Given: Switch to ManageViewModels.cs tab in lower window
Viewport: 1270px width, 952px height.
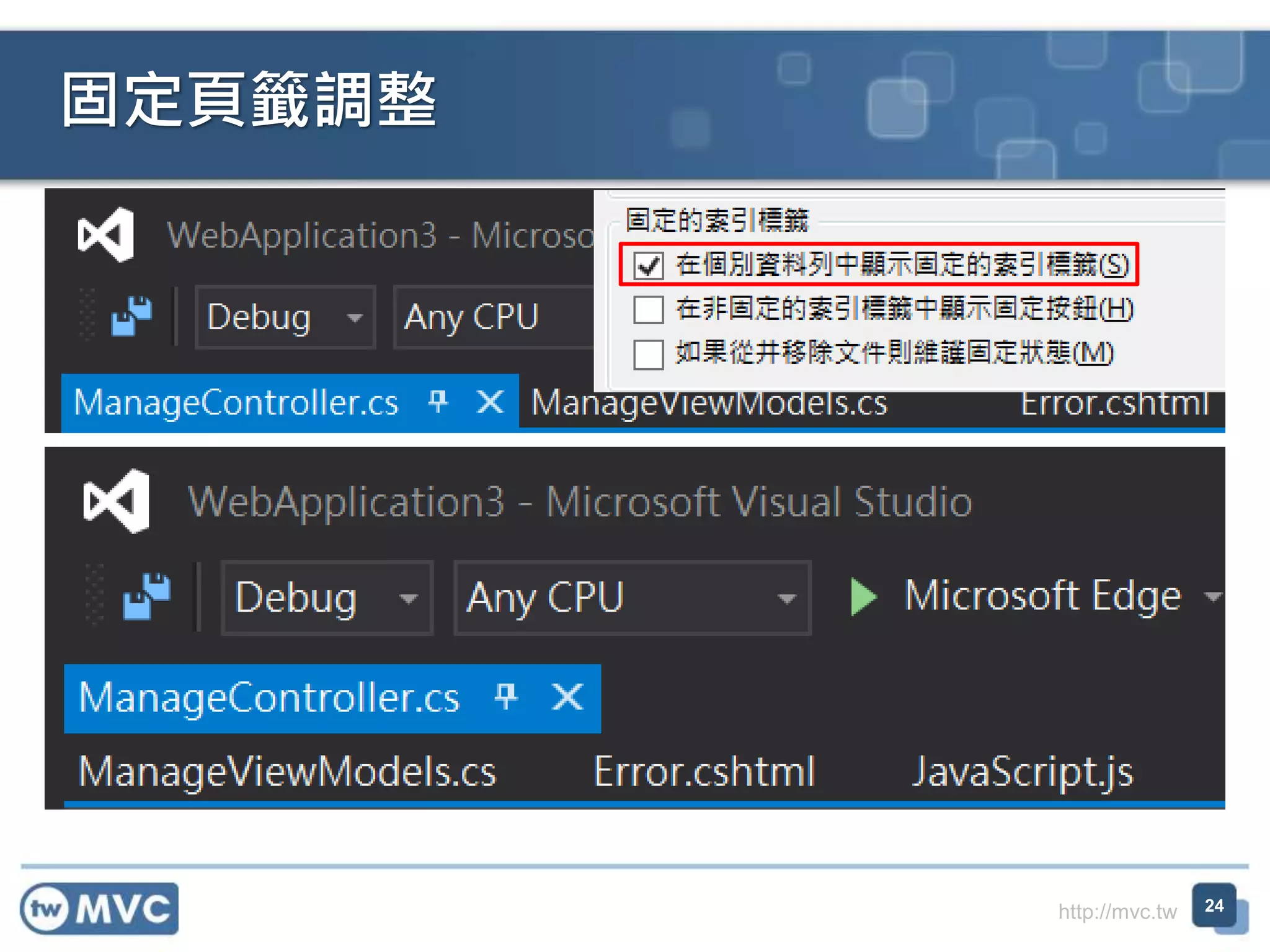Looking at the screenshot, I should 288,772.
